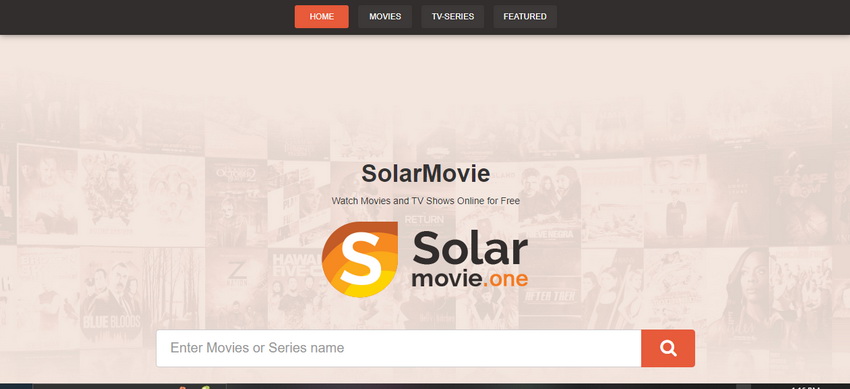The width and height of the screenshot is (850, 389).
Task: Click the system clock in taskbar tray
Action: click(x=805, y=387)
